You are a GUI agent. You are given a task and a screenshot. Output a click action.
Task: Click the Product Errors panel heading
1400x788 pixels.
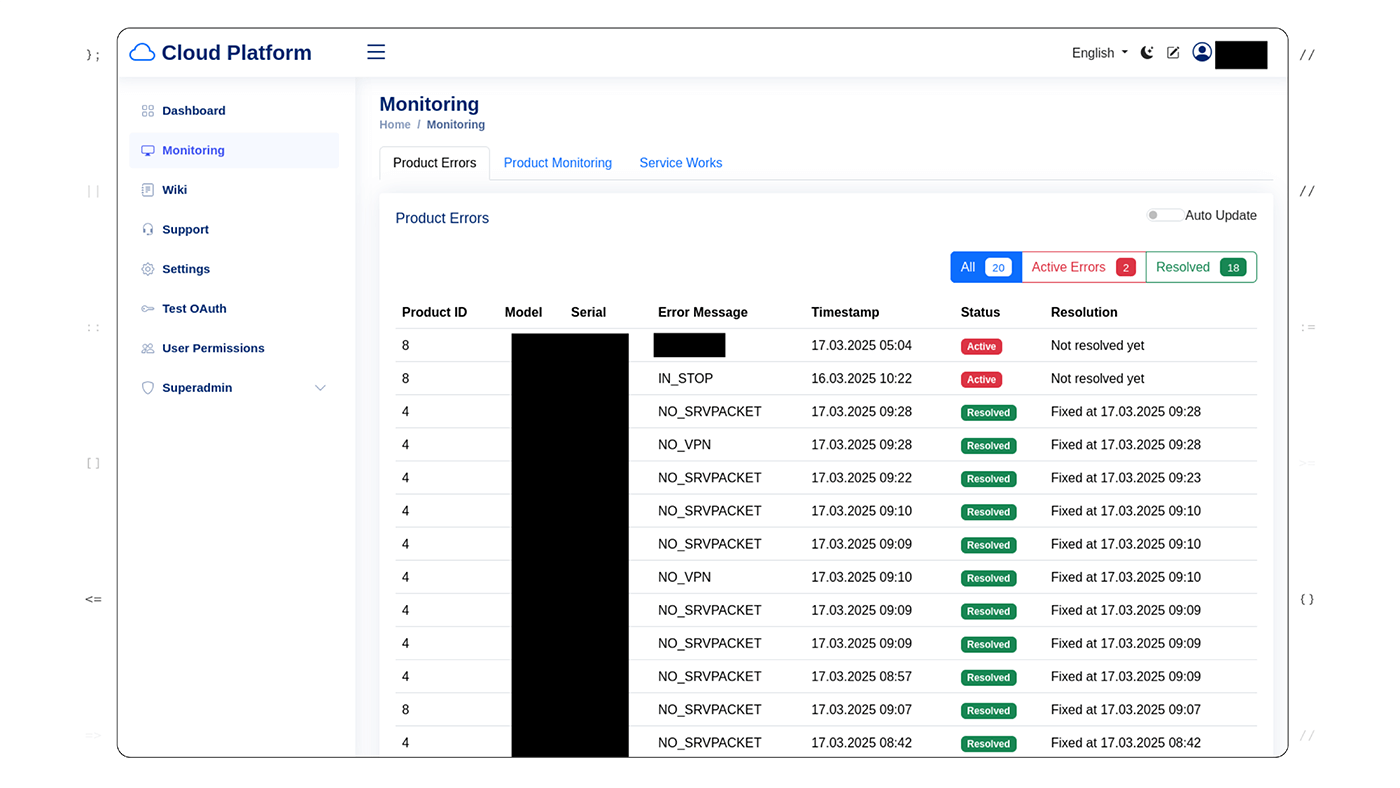point(442,218)
